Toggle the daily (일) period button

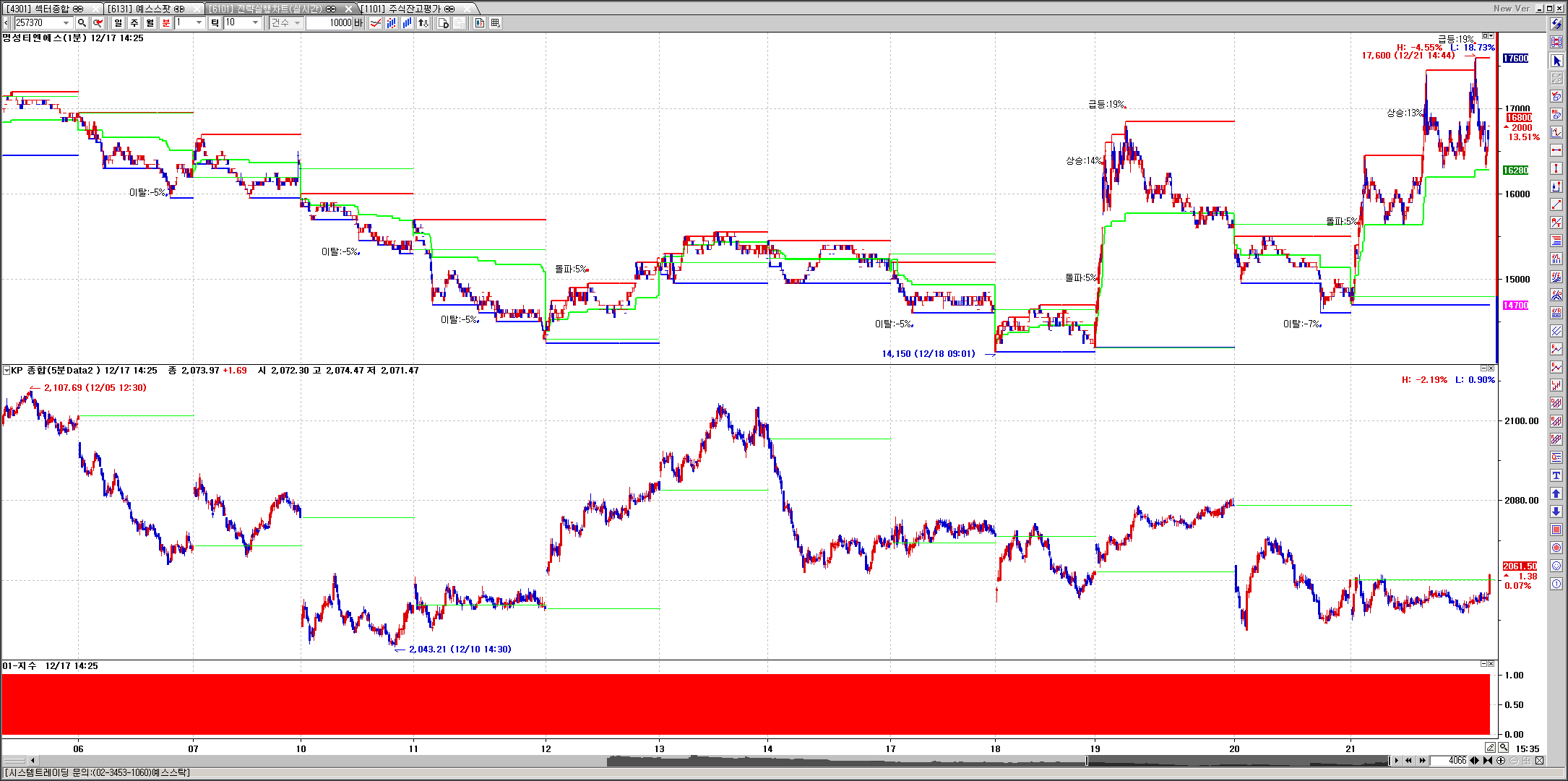coord(119,23)
